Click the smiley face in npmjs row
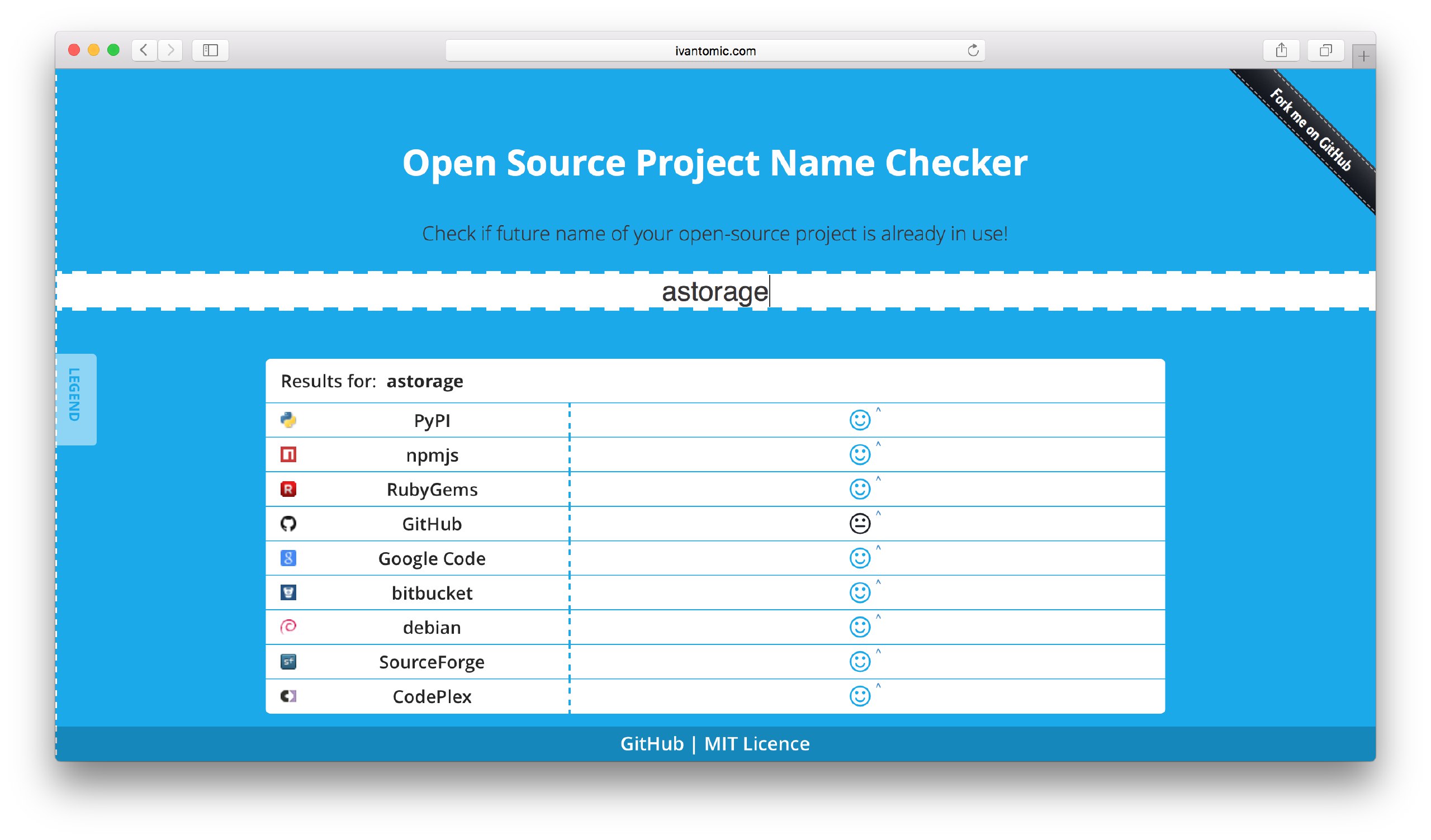The width and height of the screenshot is (1431, 840). (x=860, y=455)
